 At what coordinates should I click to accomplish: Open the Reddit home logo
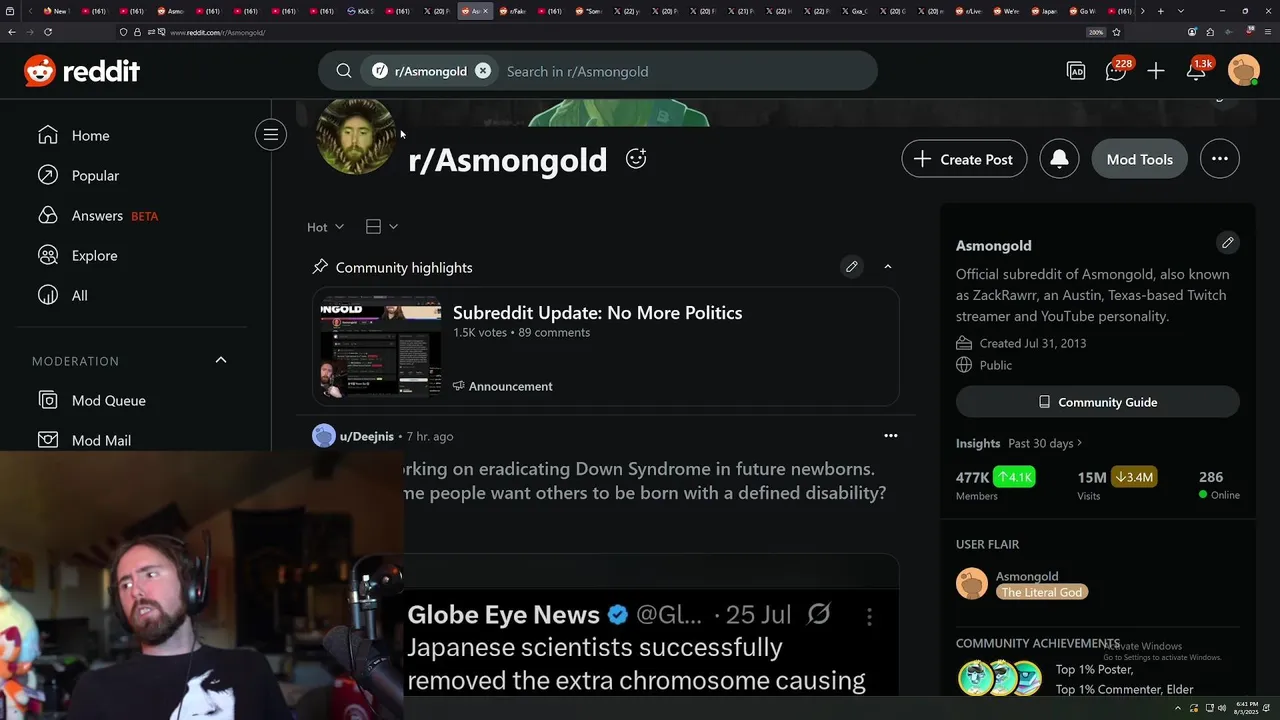click(82, 71)
